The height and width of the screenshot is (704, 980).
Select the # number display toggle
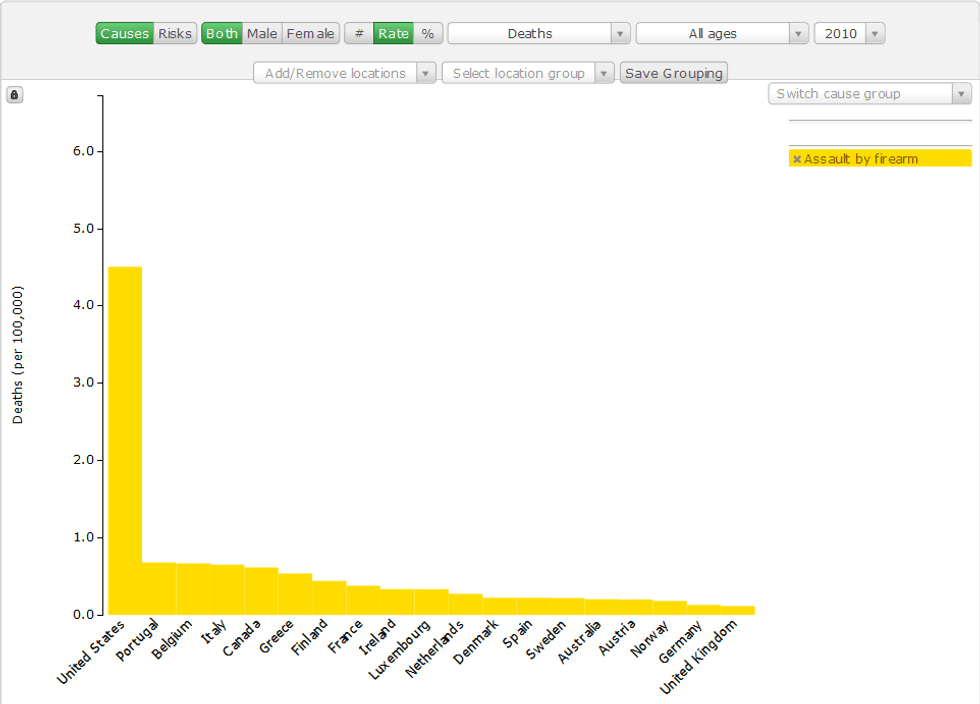pyautogui.click(x=359, y=34)
